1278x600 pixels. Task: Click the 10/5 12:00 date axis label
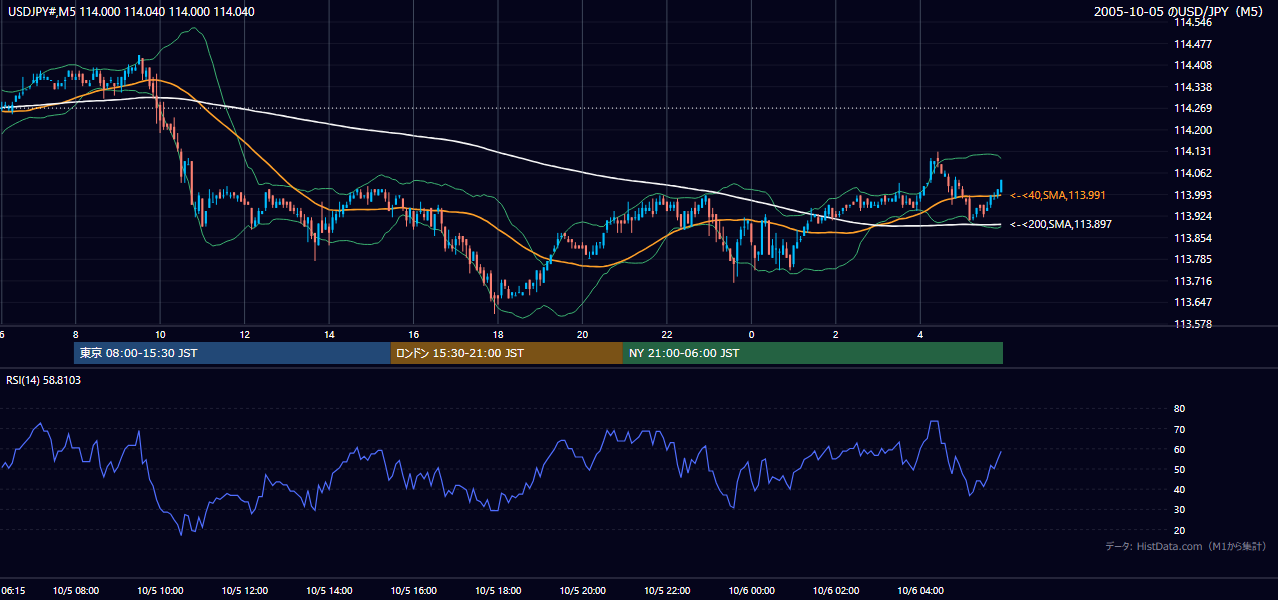(245, 590)
